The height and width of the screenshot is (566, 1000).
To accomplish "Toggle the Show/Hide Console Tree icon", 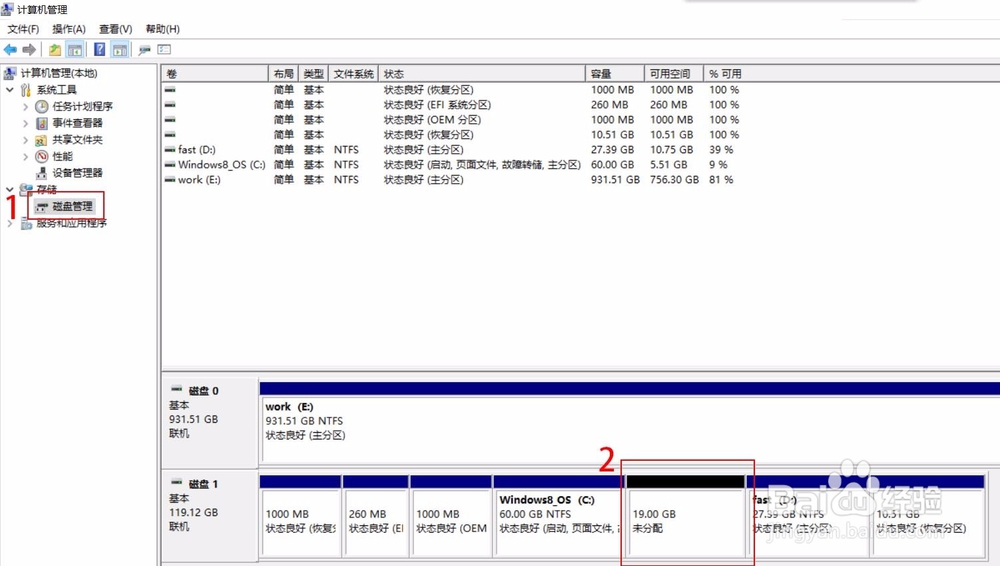I will (75, 50).
